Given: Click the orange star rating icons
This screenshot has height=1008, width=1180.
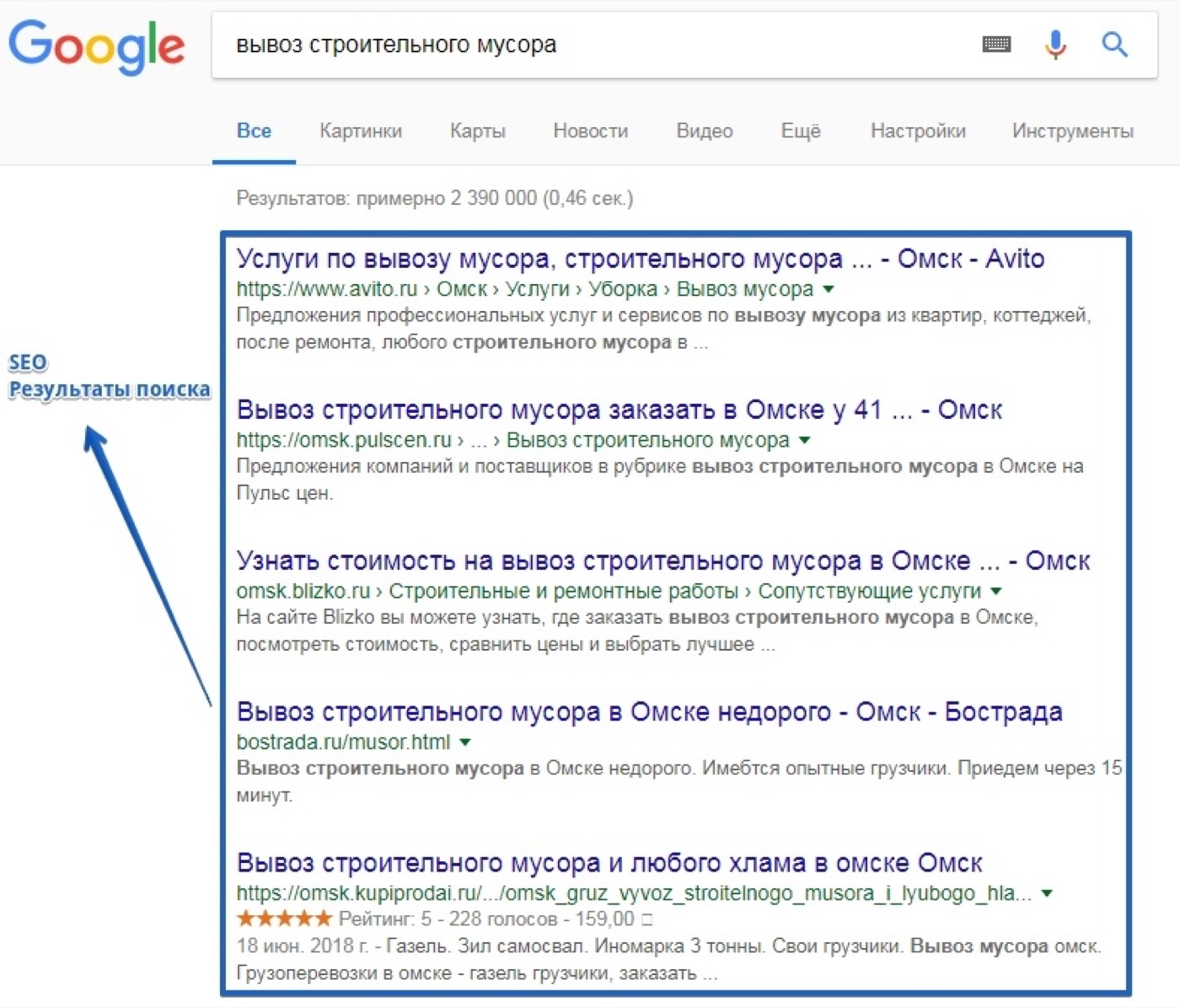Looking at the screenshot, I should 284,918.
